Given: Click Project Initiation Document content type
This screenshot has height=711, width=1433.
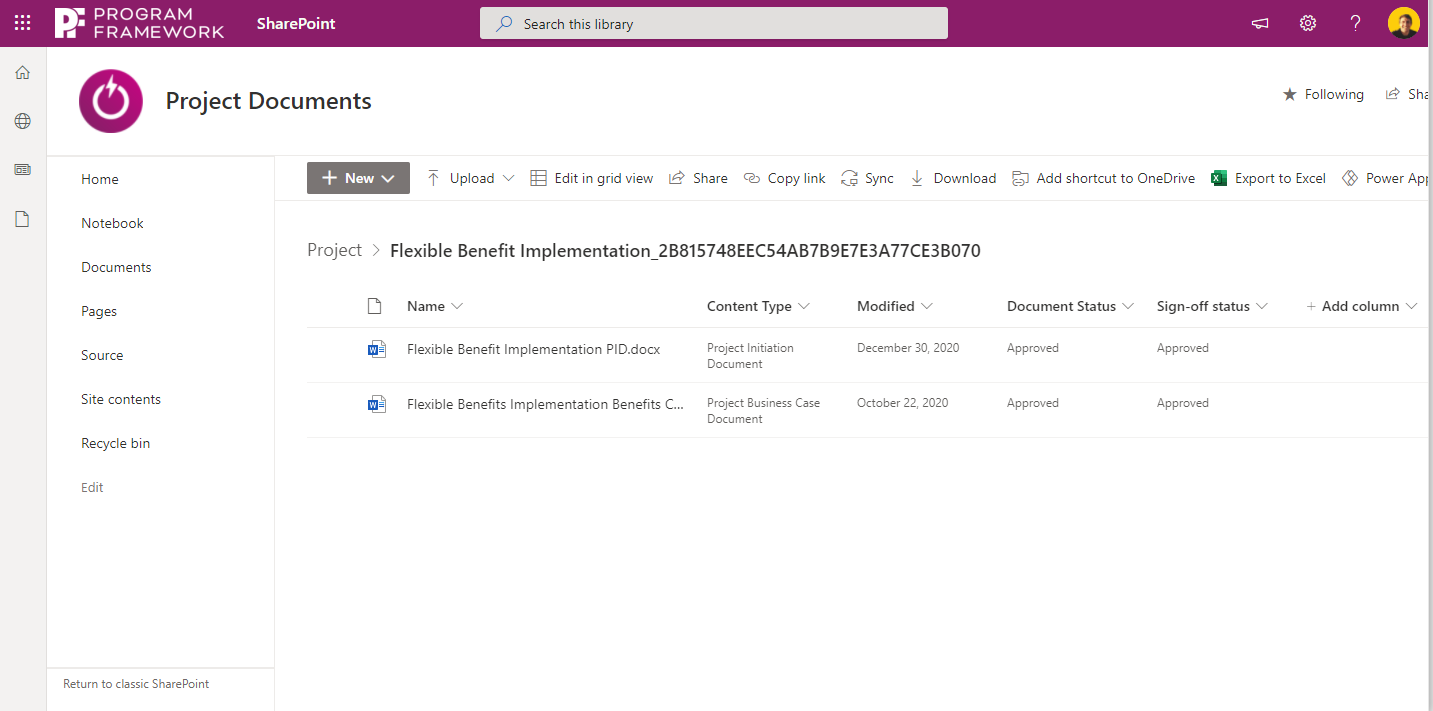Looking at the screenshot, I should [750, 356].
